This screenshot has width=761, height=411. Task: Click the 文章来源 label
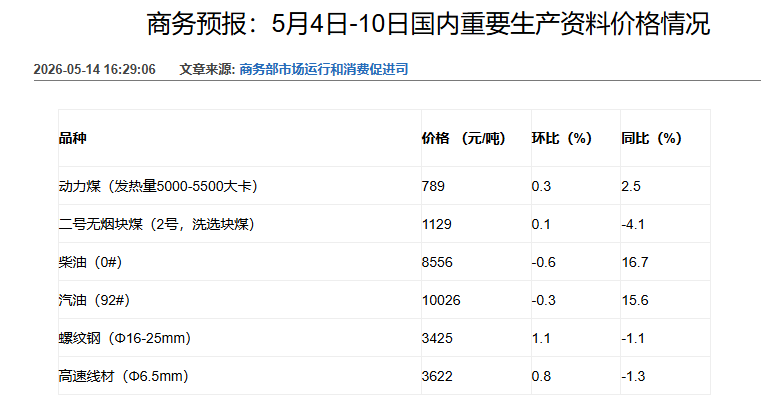coord(207,69)
